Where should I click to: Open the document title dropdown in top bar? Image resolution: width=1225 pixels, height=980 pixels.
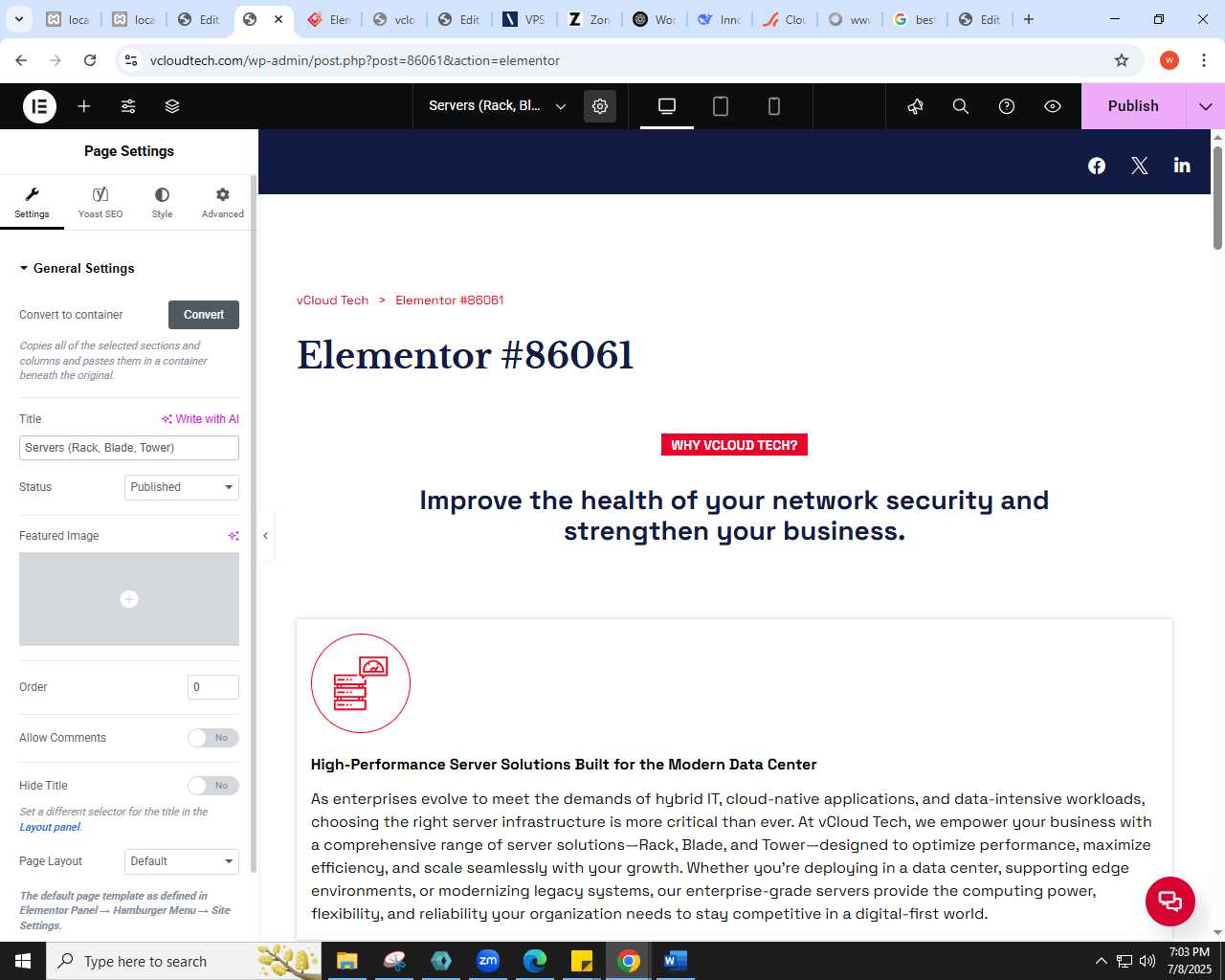tap(498, 106)
